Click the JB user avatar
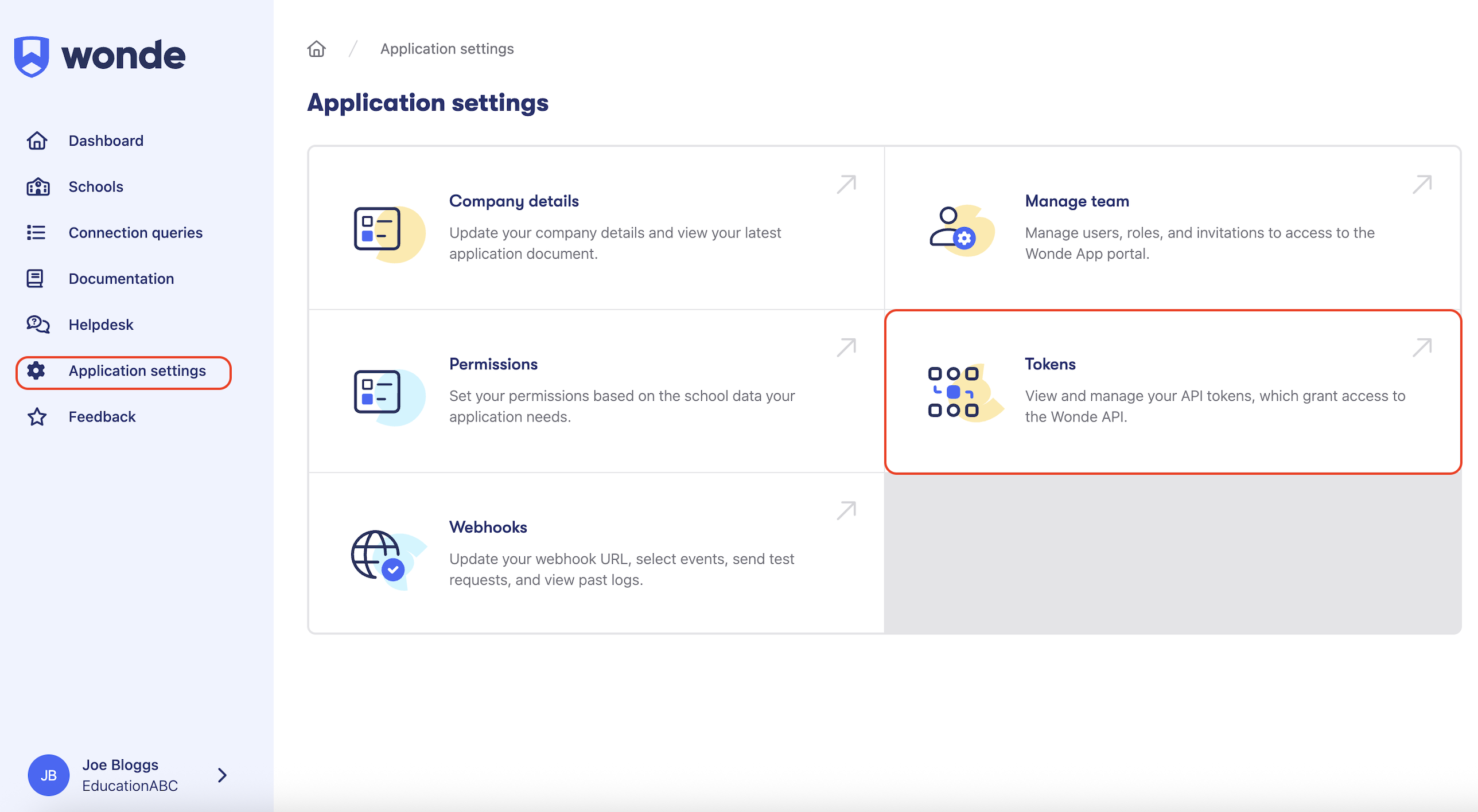1478x812 pixels. click(48, 775)
